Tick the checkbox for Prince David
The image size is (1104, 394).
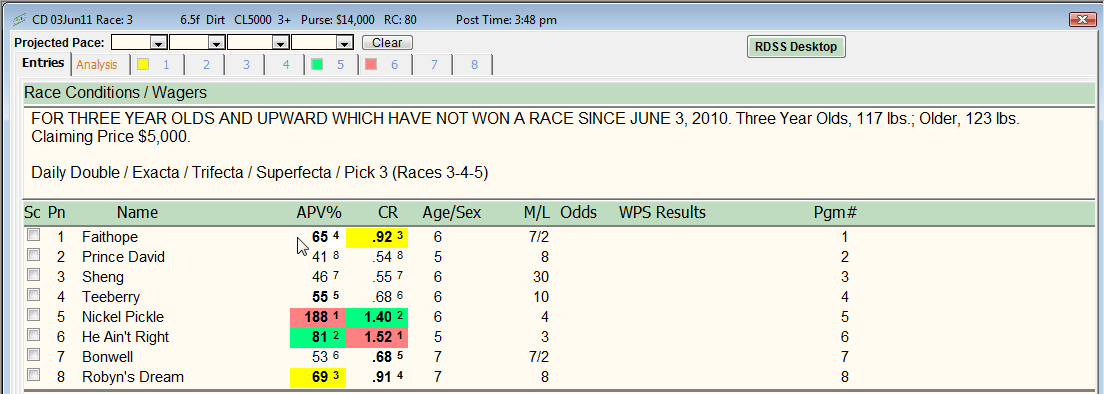[33, 255]
